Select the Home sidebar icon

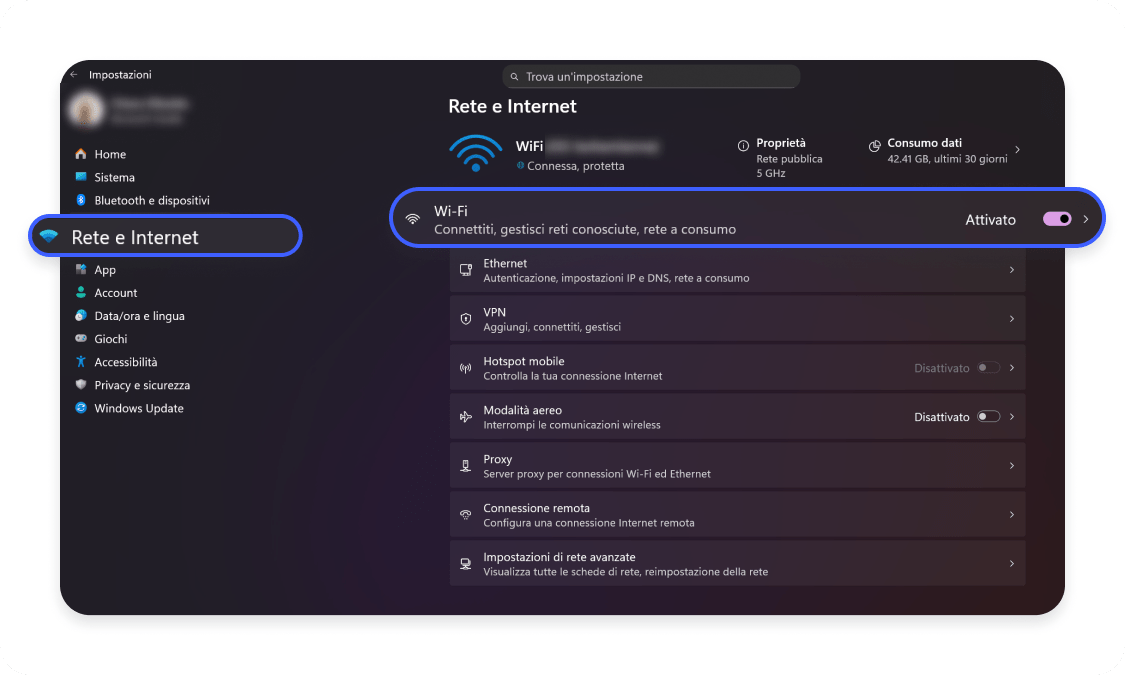82,154
